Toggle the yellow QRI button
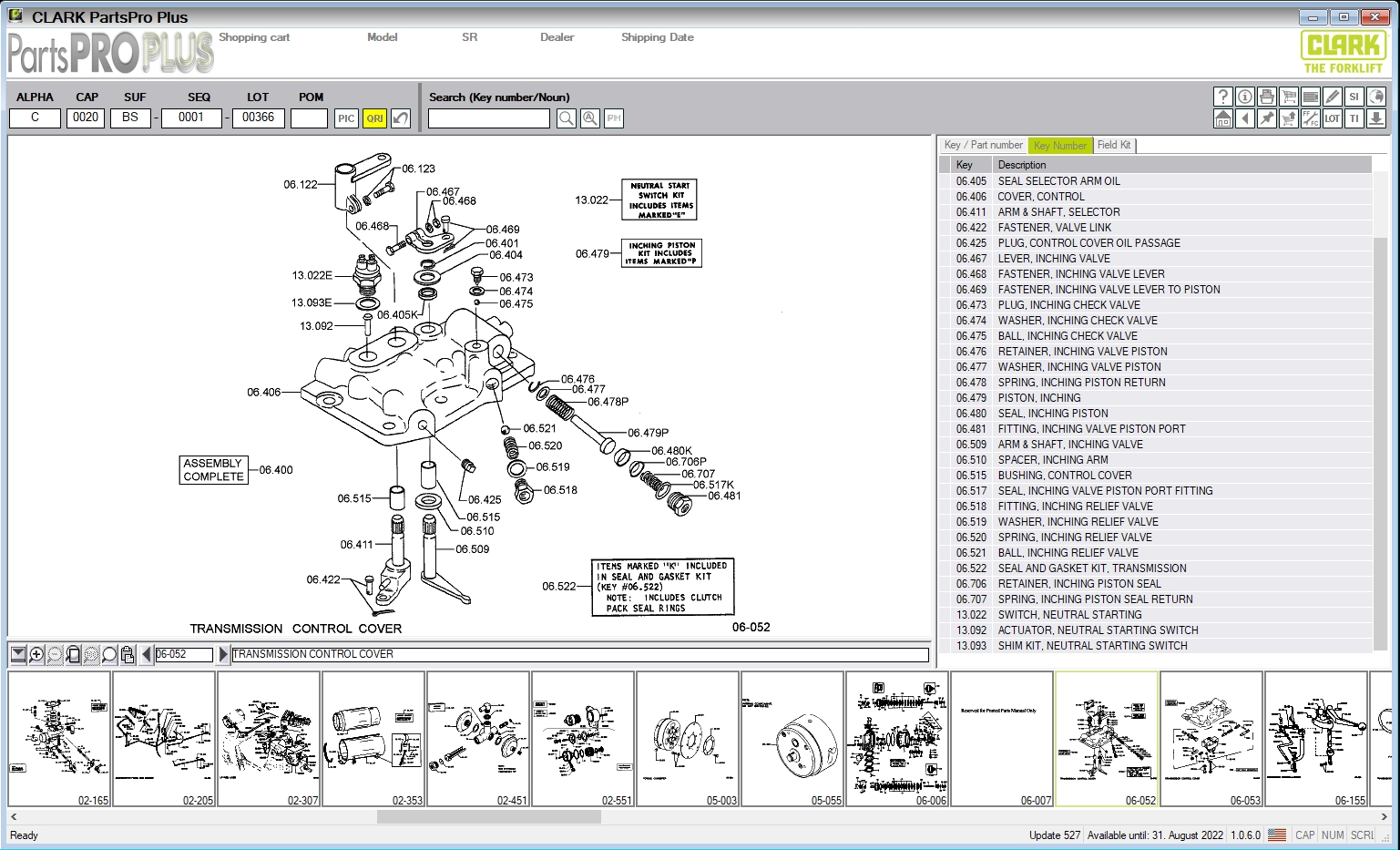 pyautogui.click(x=374, y=118)
